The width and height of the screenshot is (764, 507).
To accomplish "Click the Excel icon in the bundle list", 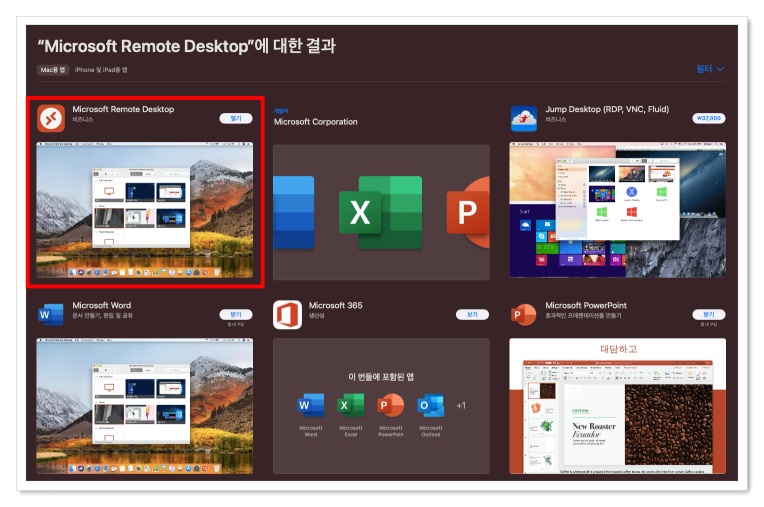I will 351,405.
